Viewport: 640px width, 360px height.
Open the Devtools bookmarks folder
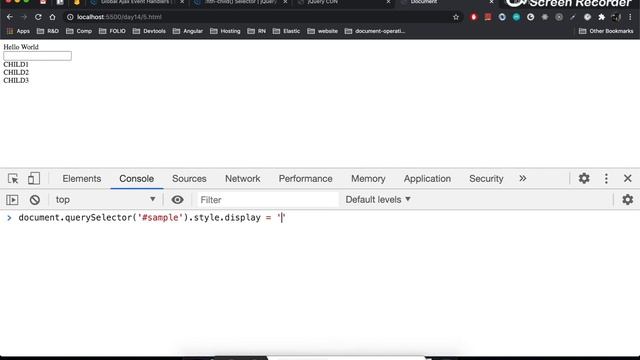pyautogui.click(x=149, y=31)
